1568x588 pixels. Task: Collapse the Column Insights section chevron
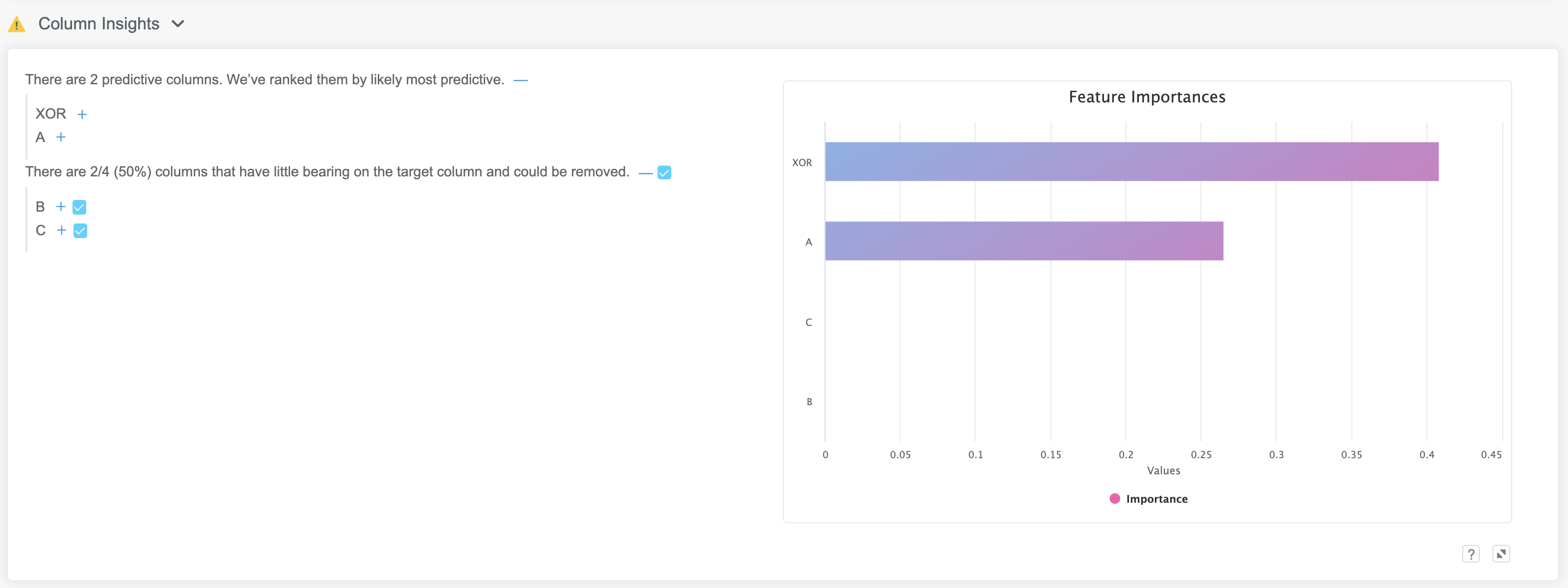[x=178, y=24]
